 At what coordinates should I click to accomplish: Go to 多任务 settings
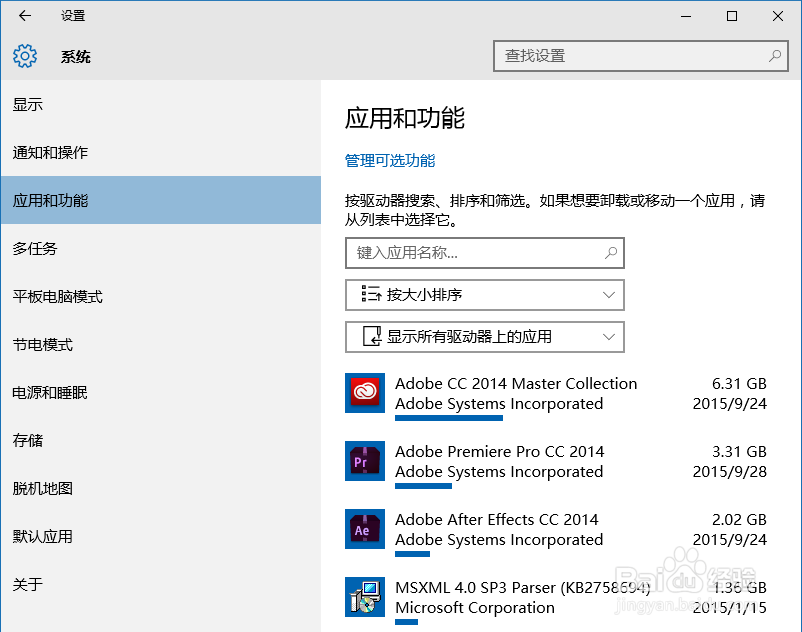(x=161, y=248)
